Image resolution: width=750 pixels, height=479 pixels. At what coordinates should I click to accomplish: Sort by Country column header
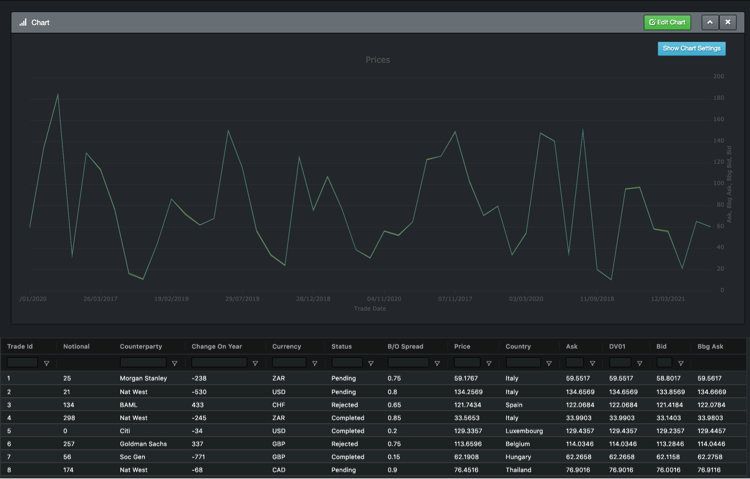[x=518, y=346]
